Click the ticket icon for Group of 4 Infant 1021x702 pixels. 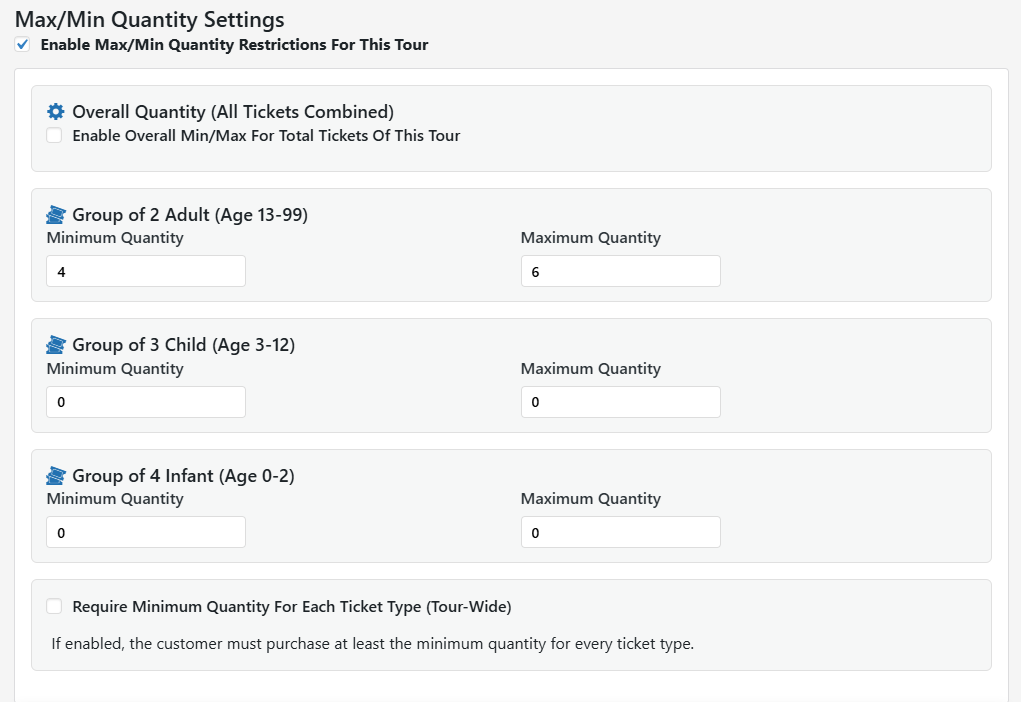coord(56,476)
